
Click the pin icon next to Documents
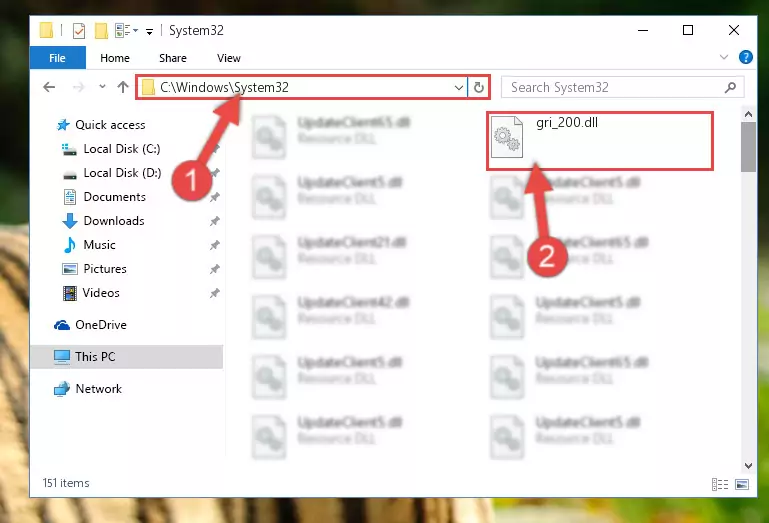coord(214,197)
